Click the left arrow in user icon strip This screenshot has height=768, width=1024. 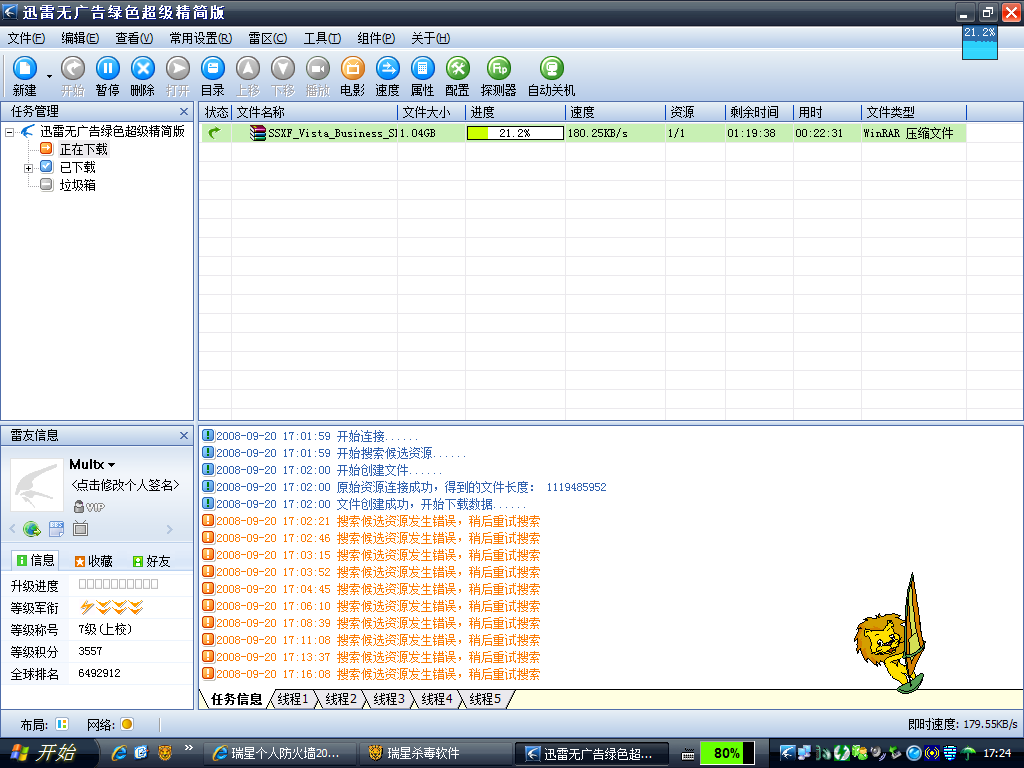tap(12, 529)
